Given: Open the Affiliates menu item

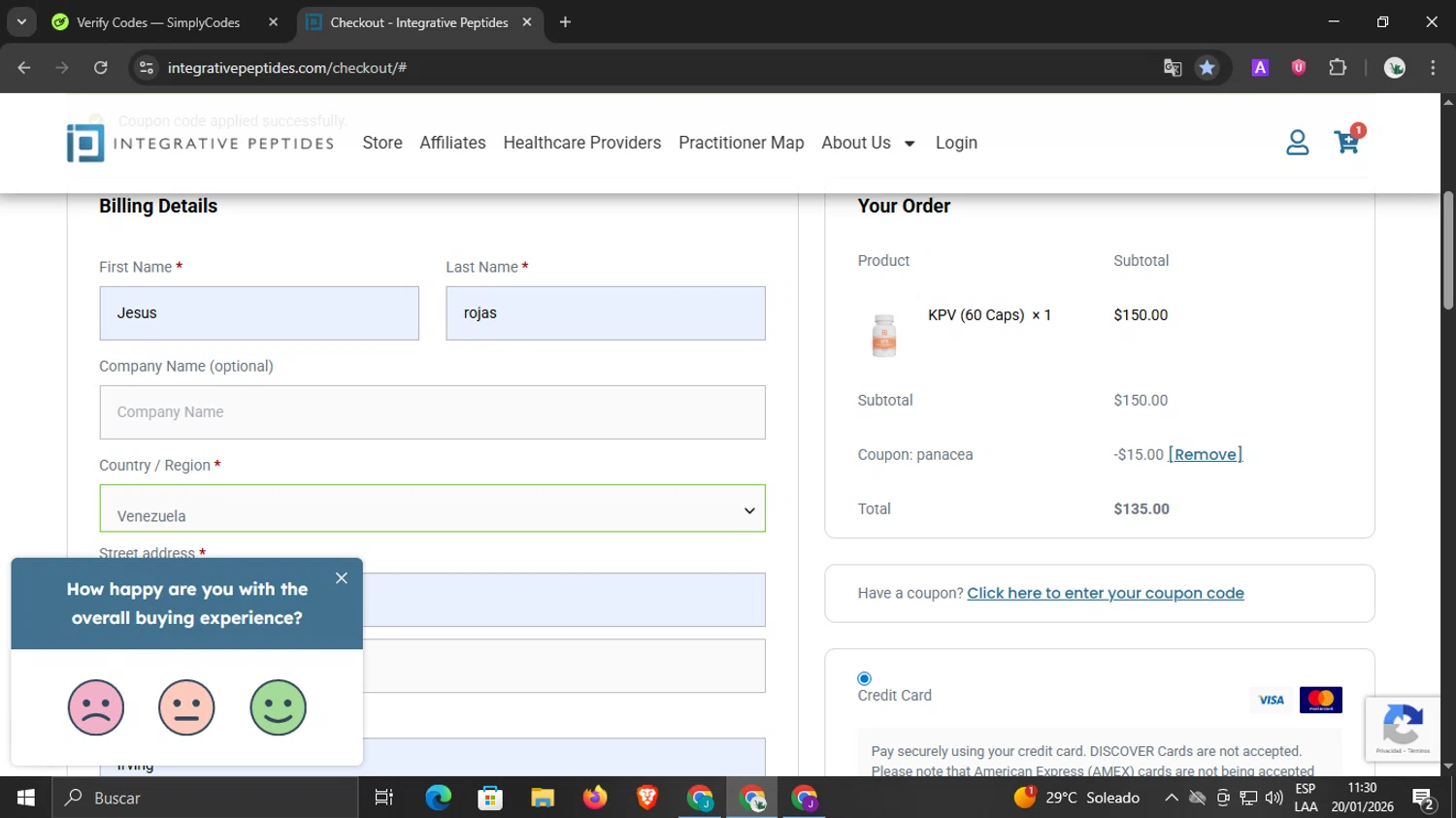Looking at the screenshot, I should [x=452, y=143].
